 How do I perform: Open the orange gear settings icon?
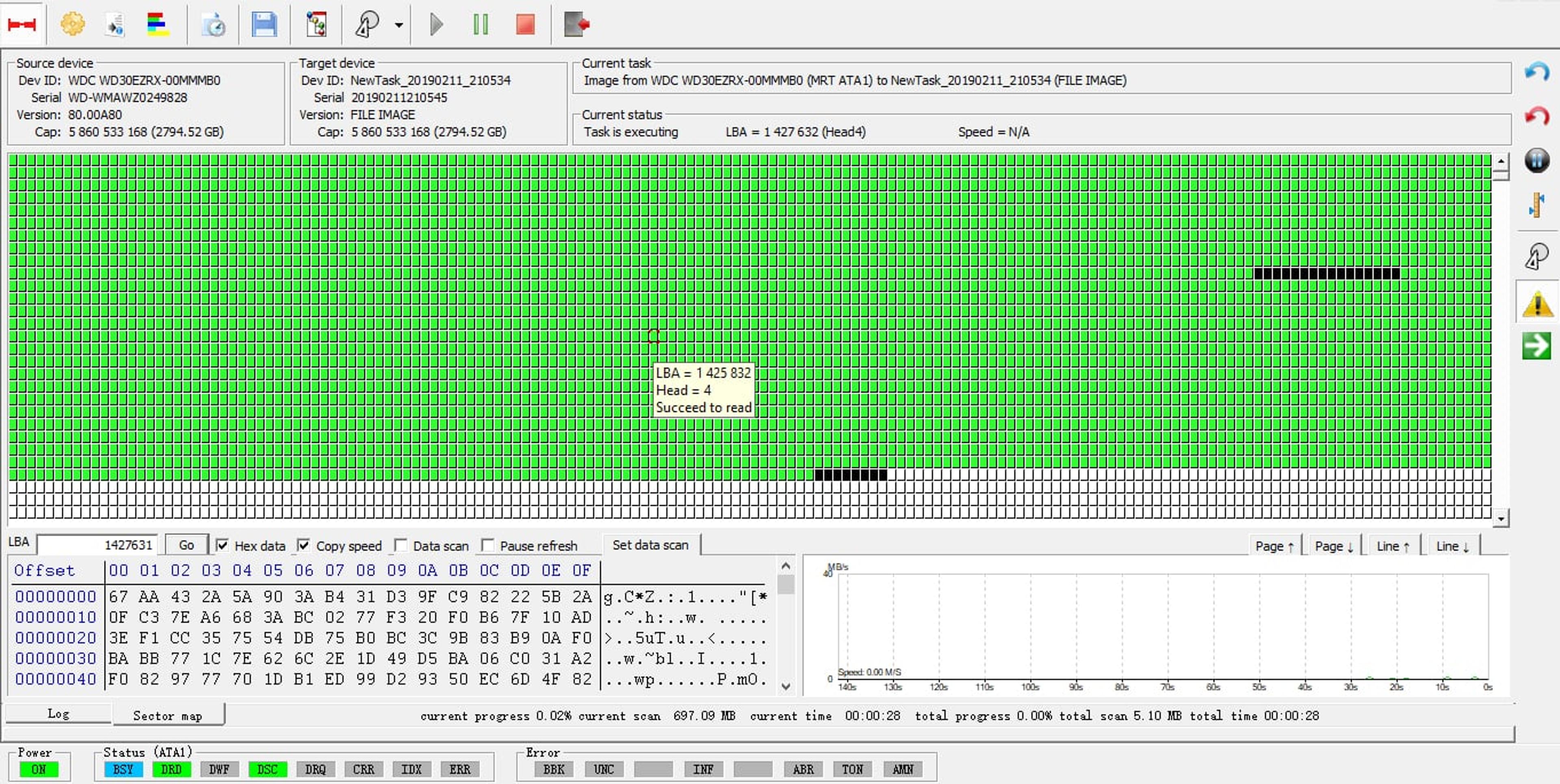point(73,24)
